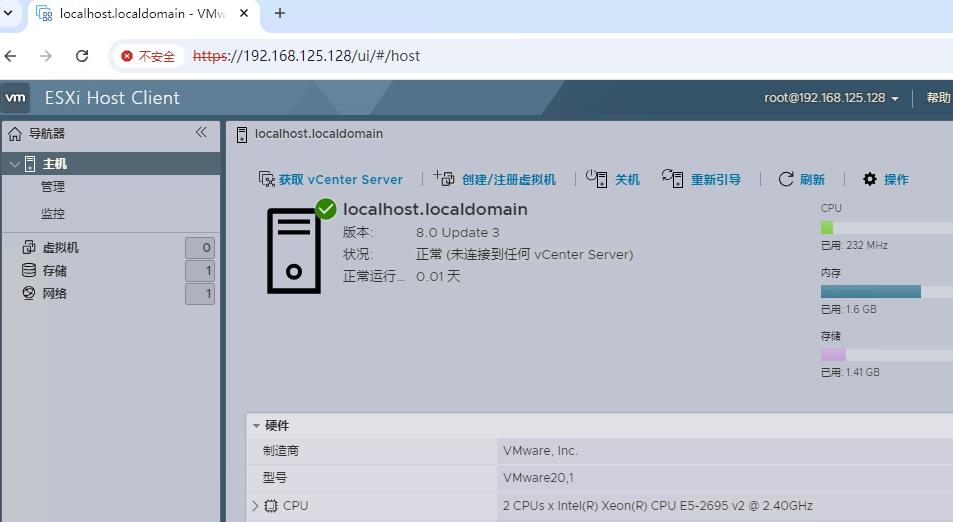This screenshot has height=522, width=953.
Task: Click the actions gear icon
Action: pos(870,179)
